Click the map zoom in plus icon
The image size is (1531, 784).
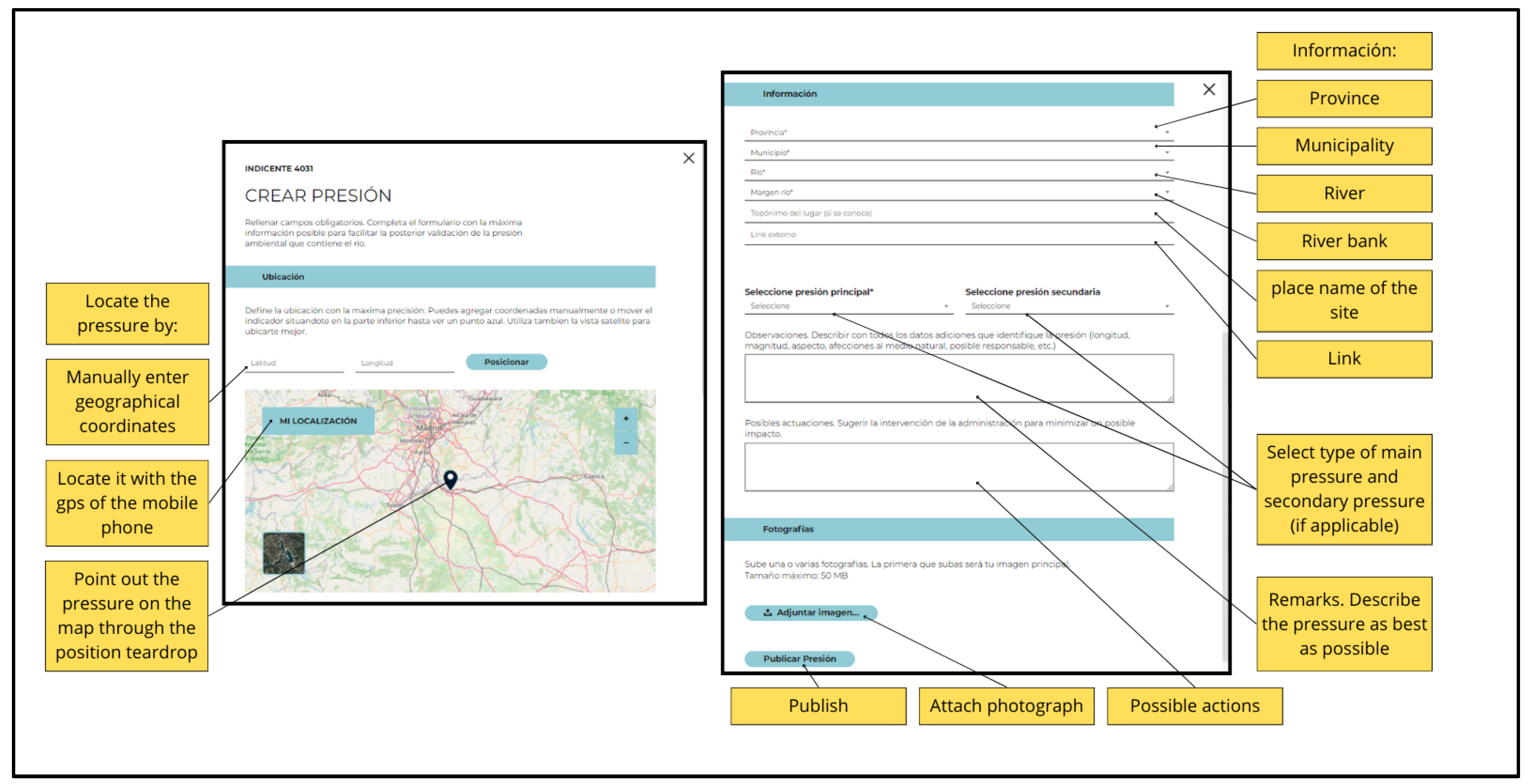coord(625,419)
